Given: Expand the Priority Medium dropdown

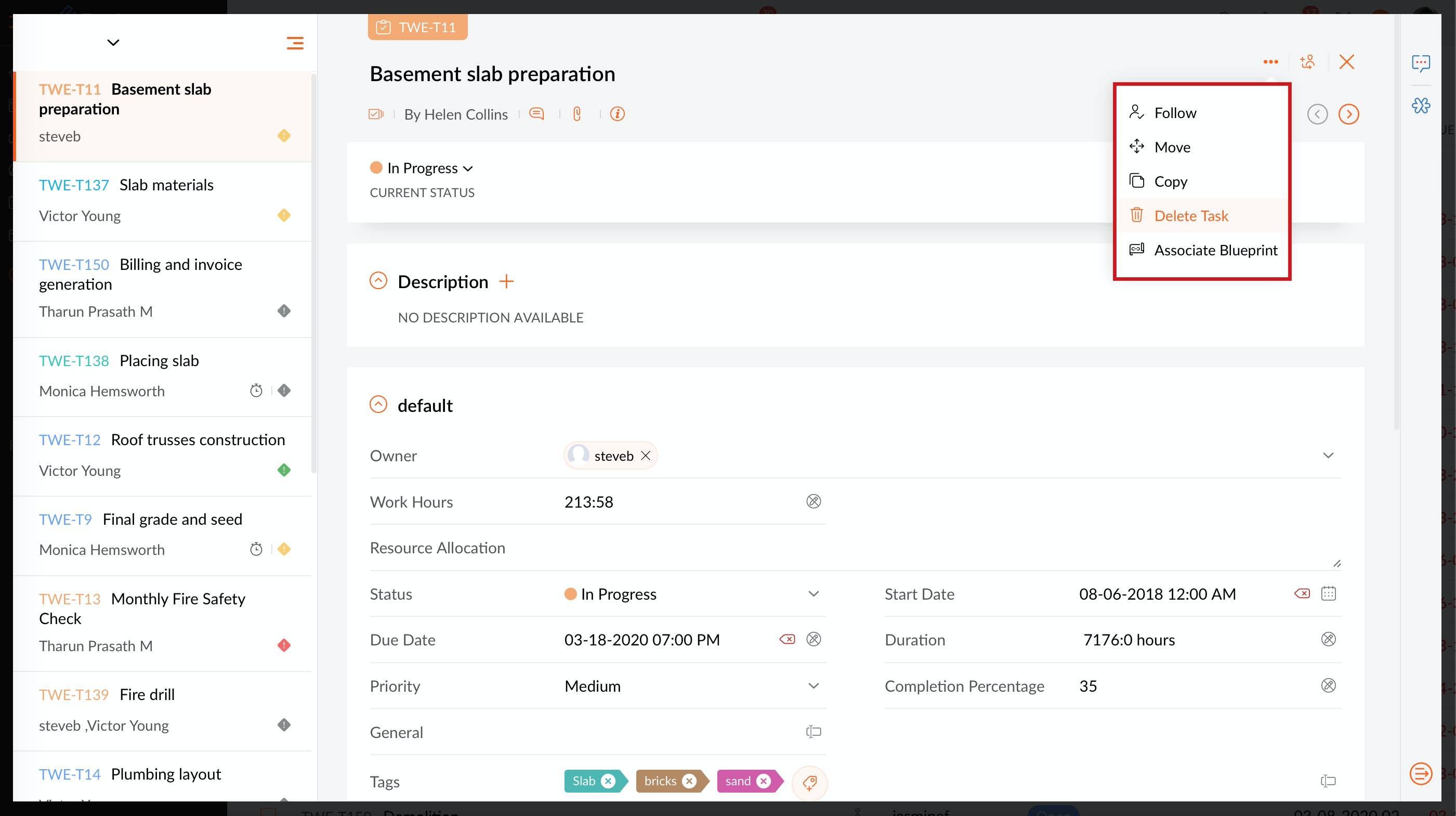Looking at the screenshot, I should coord(813,686).
